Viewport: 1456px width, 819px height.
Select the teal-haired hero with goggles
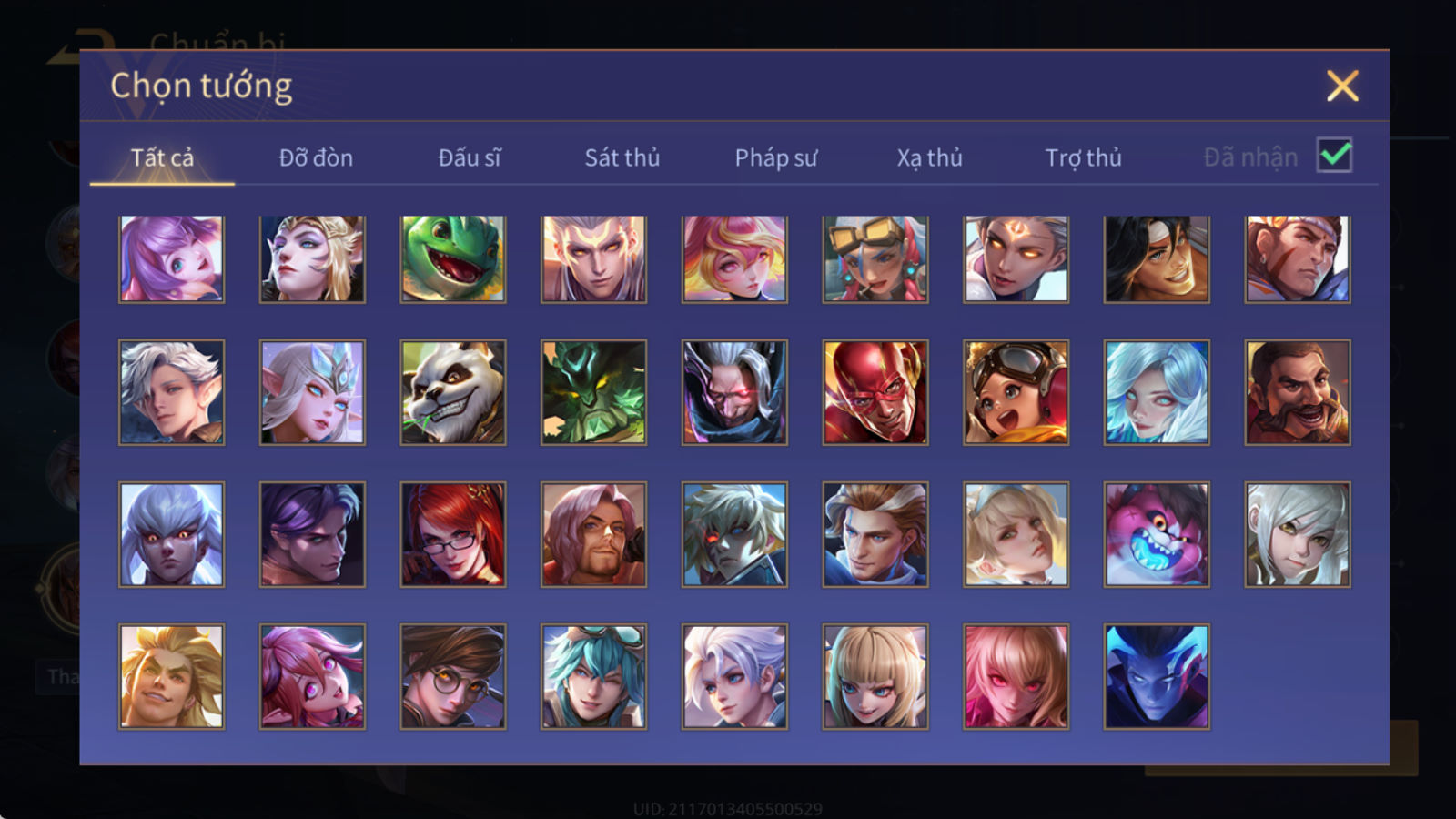[x=594, y=676]
